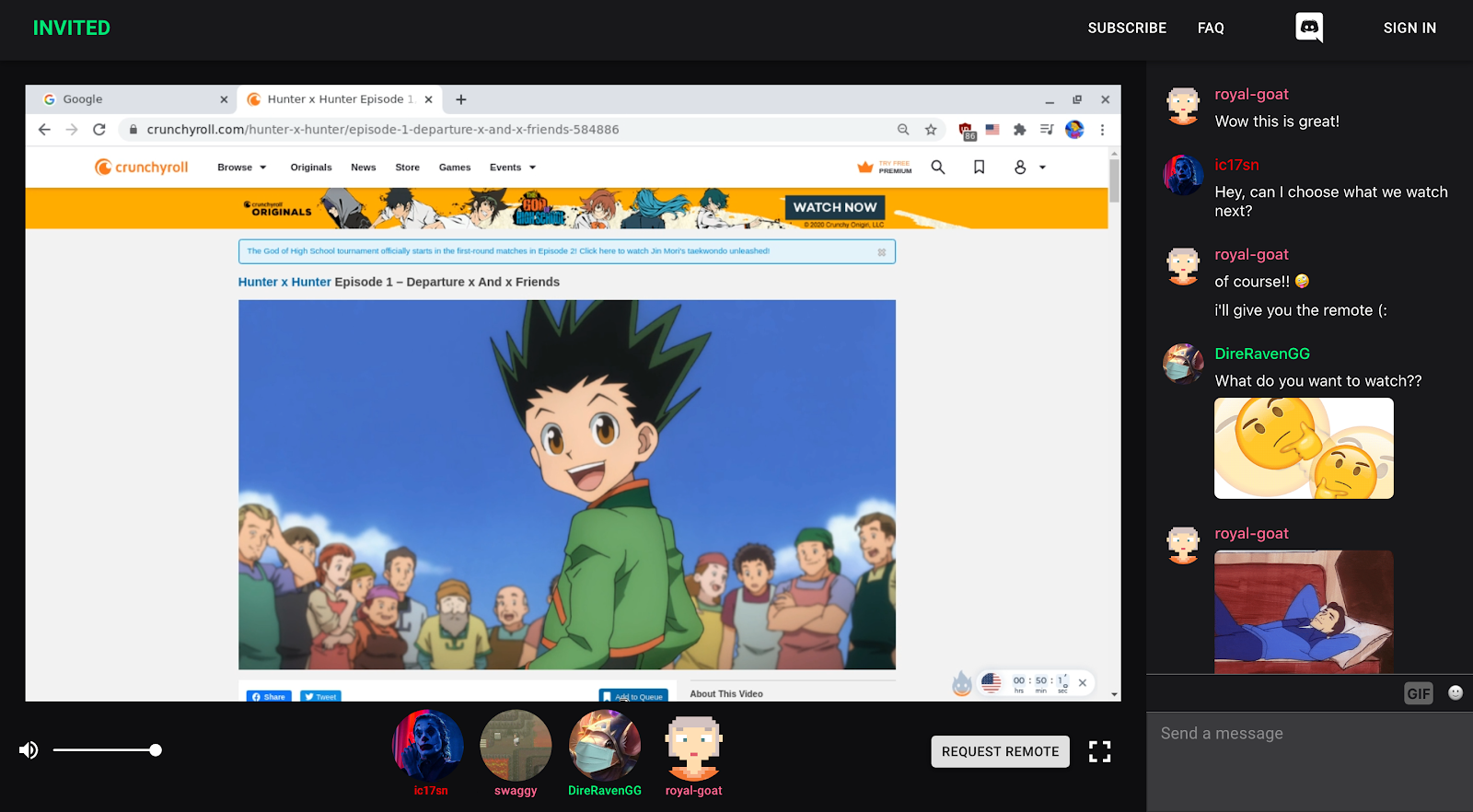Click the INVITED logo
Image resolution: width=1473 pixels, height=812 pixels.
click(72, 28)
